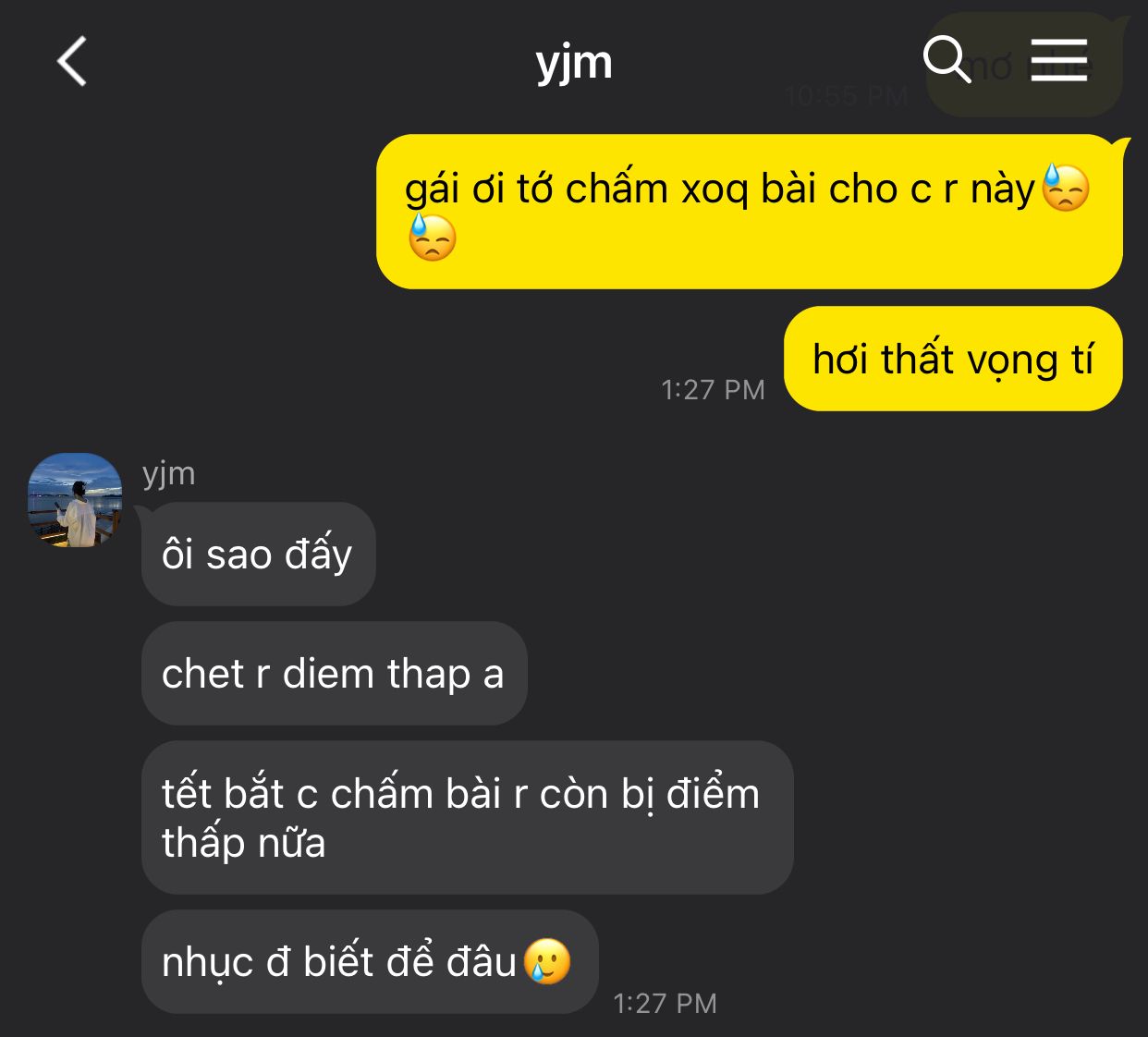Select the message 'chet r diem thap a'
Viewport: 1148px width, 1037px height.
334,673
